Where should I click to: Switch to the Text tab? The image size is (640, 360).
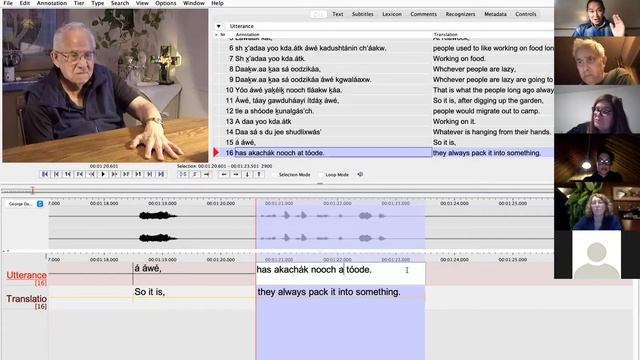coord(338,14)
